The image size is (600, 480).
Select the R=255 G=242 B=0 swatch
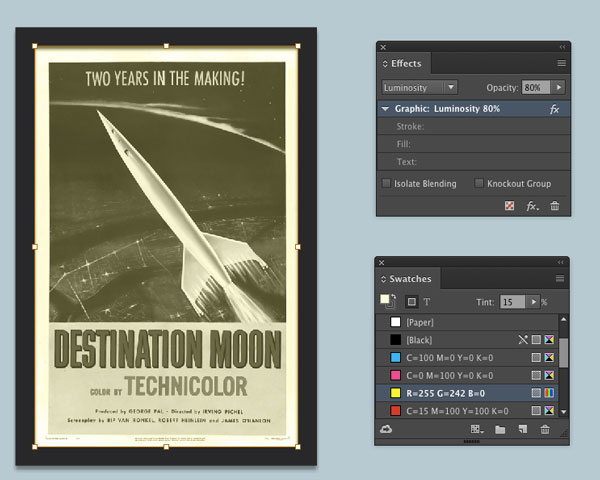(467, 393)
